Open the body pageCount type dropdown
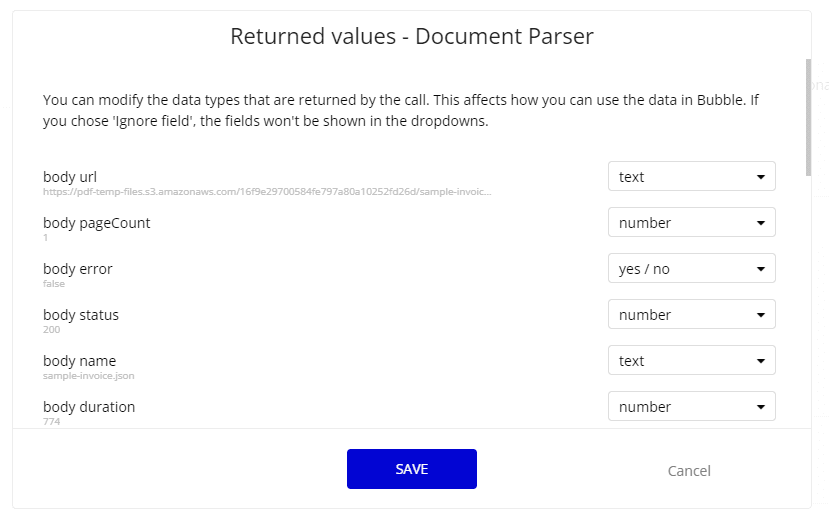Screen dimensions: 829x521 691,223
